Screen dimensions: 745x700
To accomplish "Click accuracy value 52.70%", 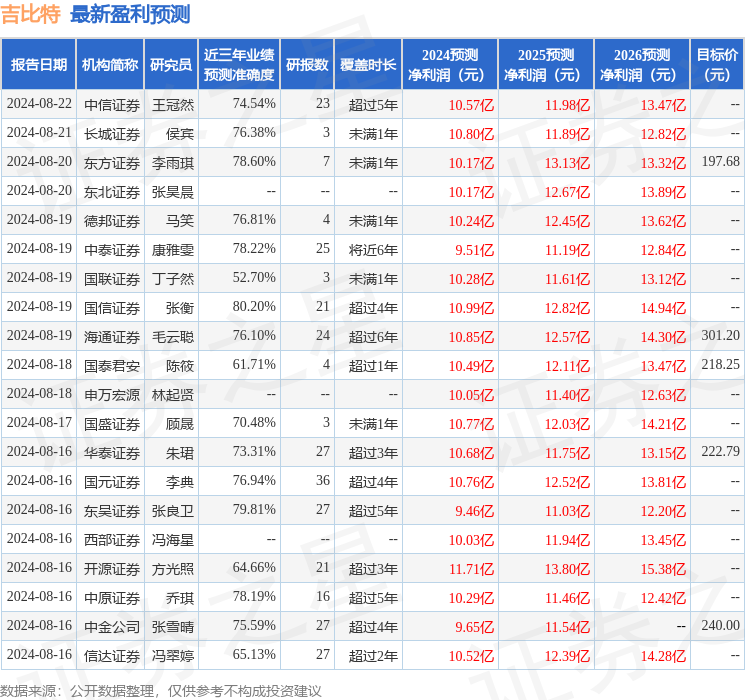I will [254, 278].
